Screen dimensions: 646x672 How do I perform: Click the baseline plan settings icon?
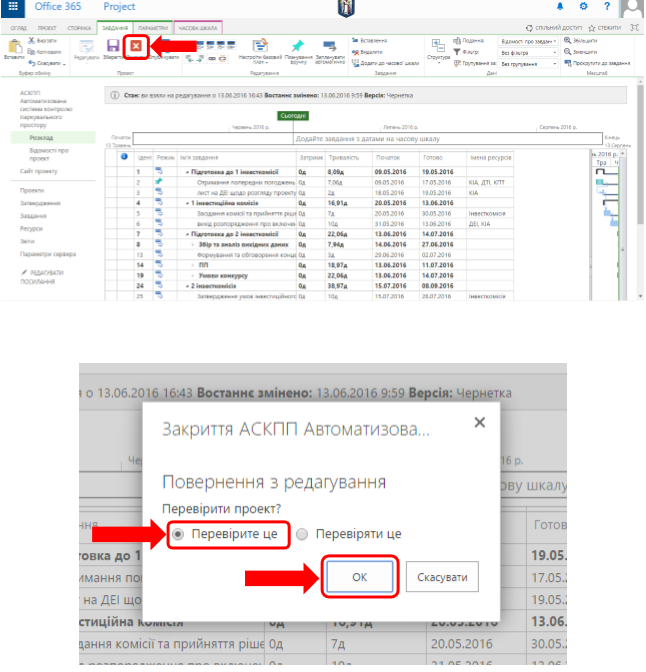click(x=260, y=46)
